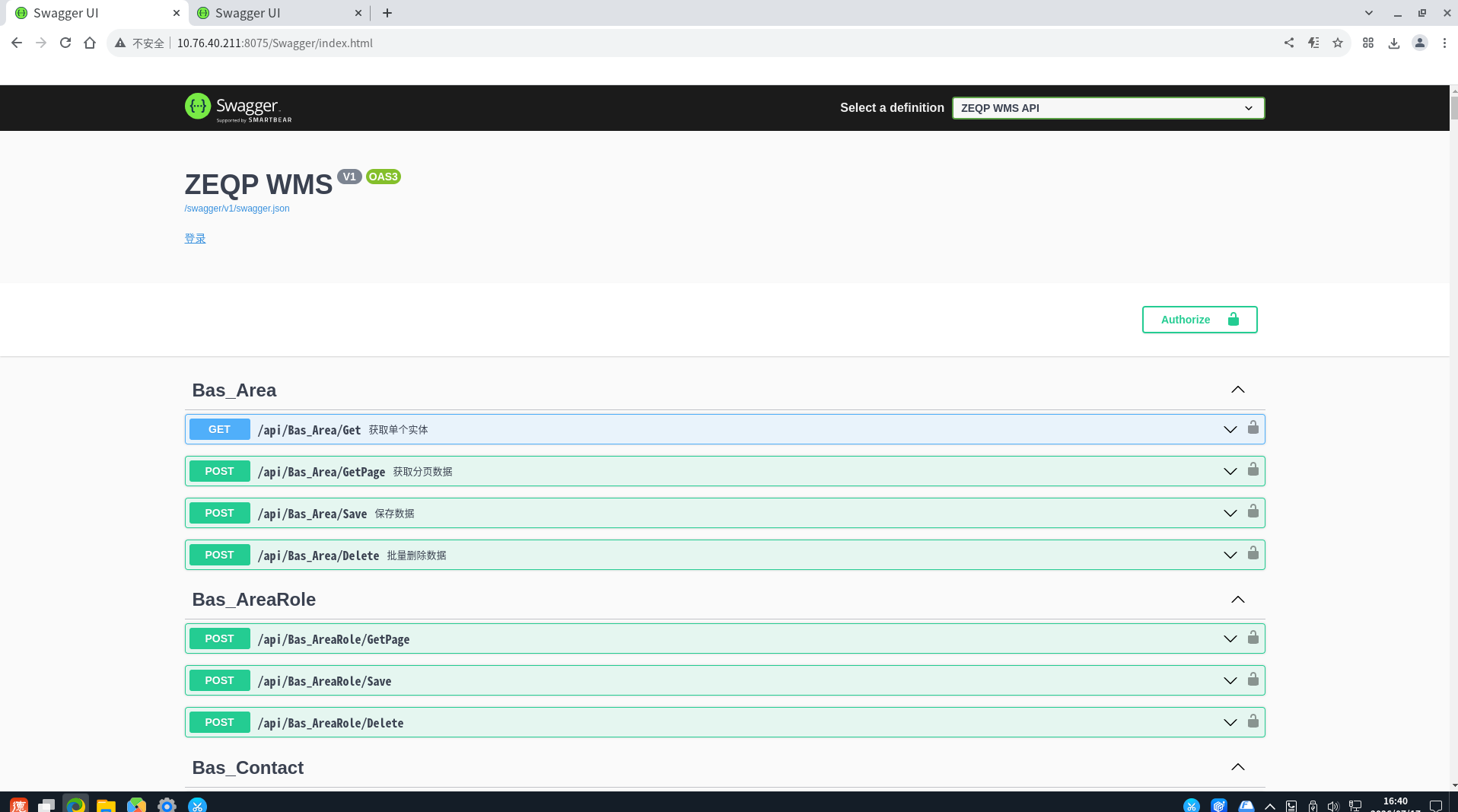The image size is (1458, 812).
Task: Collapse the Bas_Contact section
Action: (1238, 767)
